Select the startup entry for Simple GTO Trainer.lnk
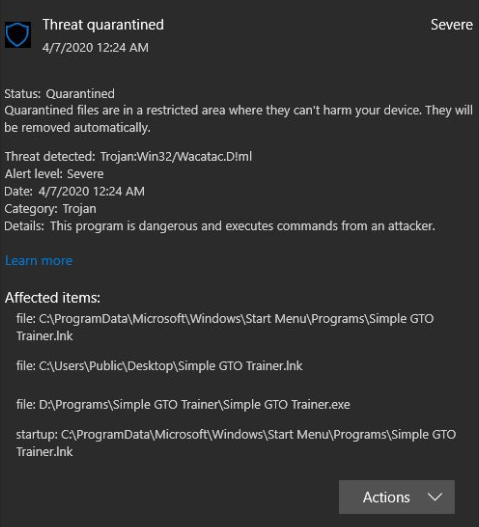Viewport: 479px width, 527px height. (x=236, y=443)
